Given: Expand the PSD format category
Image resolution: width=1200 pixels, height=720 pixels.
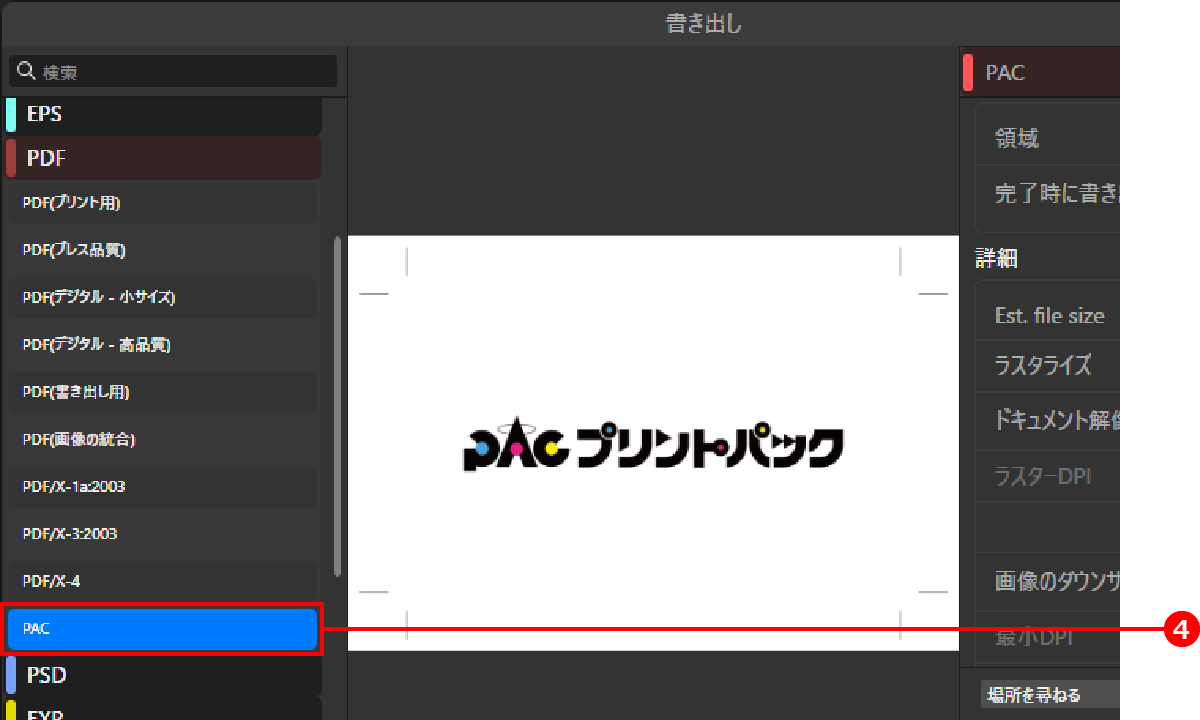Looking at the screenshot, I should (x=164, y=675).
